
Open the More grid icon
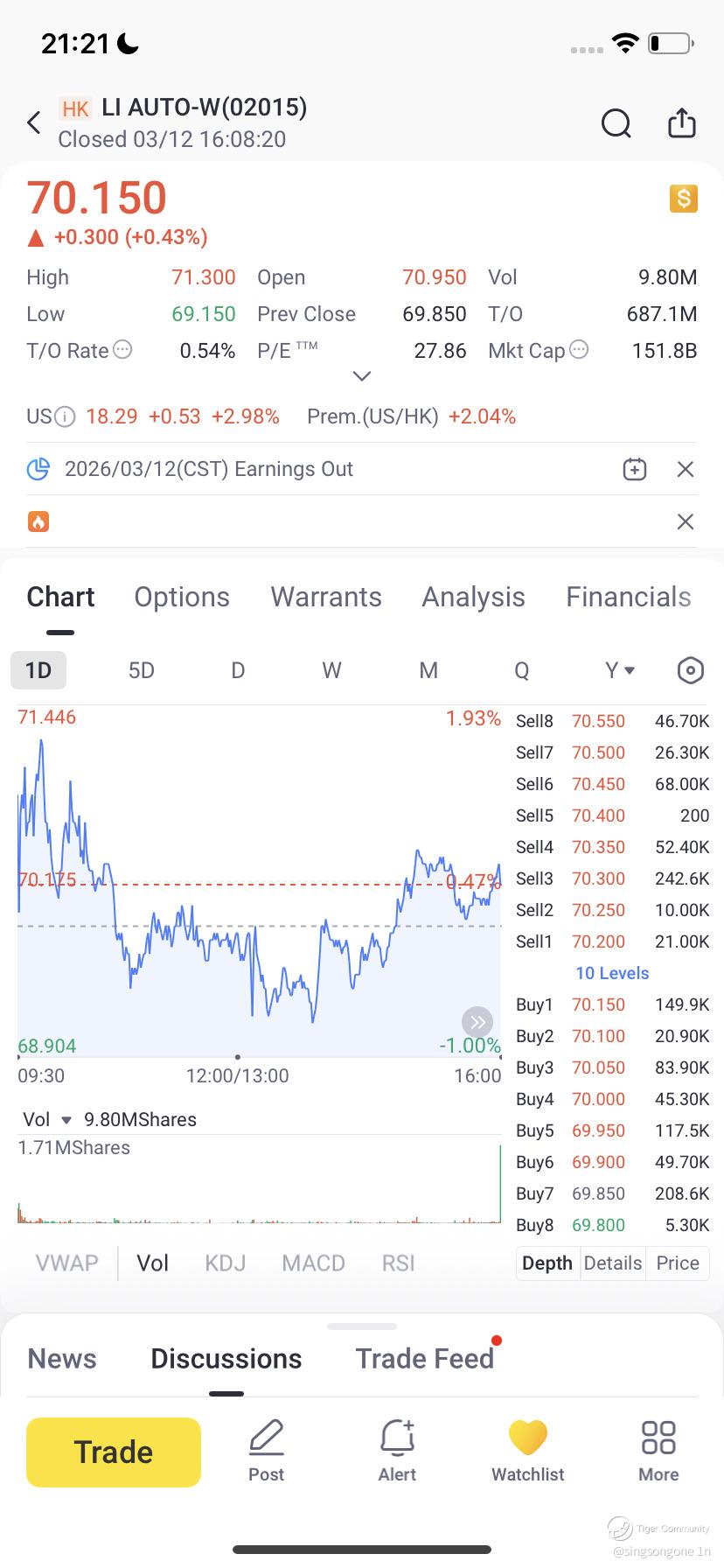pos(658,1451)
